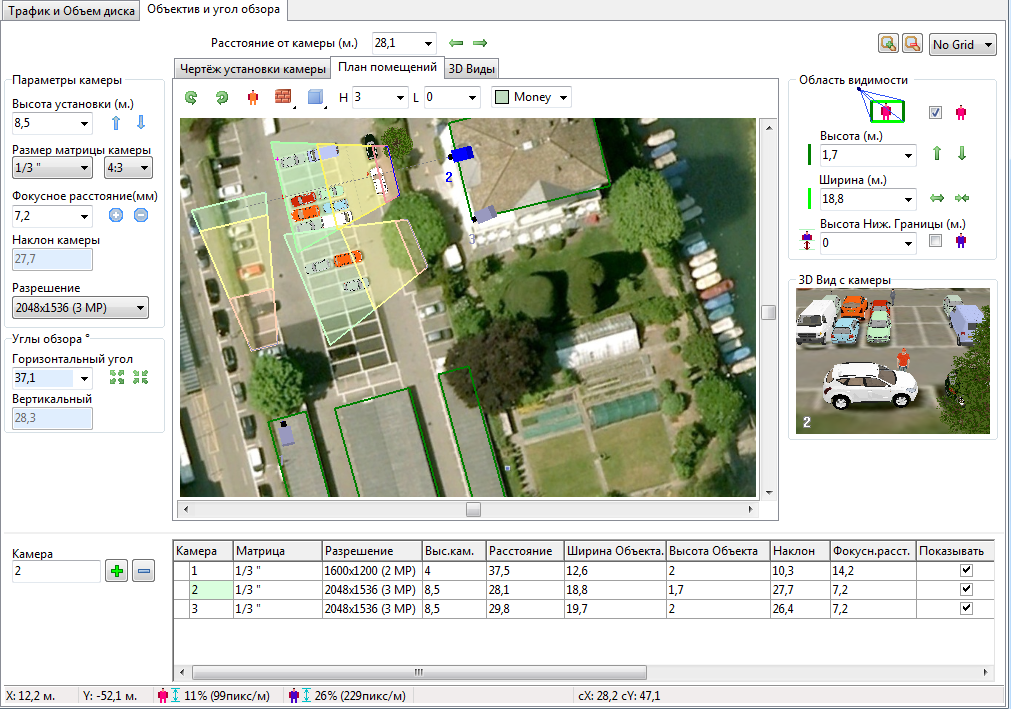This screenshot has width=1011, height=709.
Task: Uncheck the visibility area person checkbox
Action: pyautogui.click(x=935, y=112)
